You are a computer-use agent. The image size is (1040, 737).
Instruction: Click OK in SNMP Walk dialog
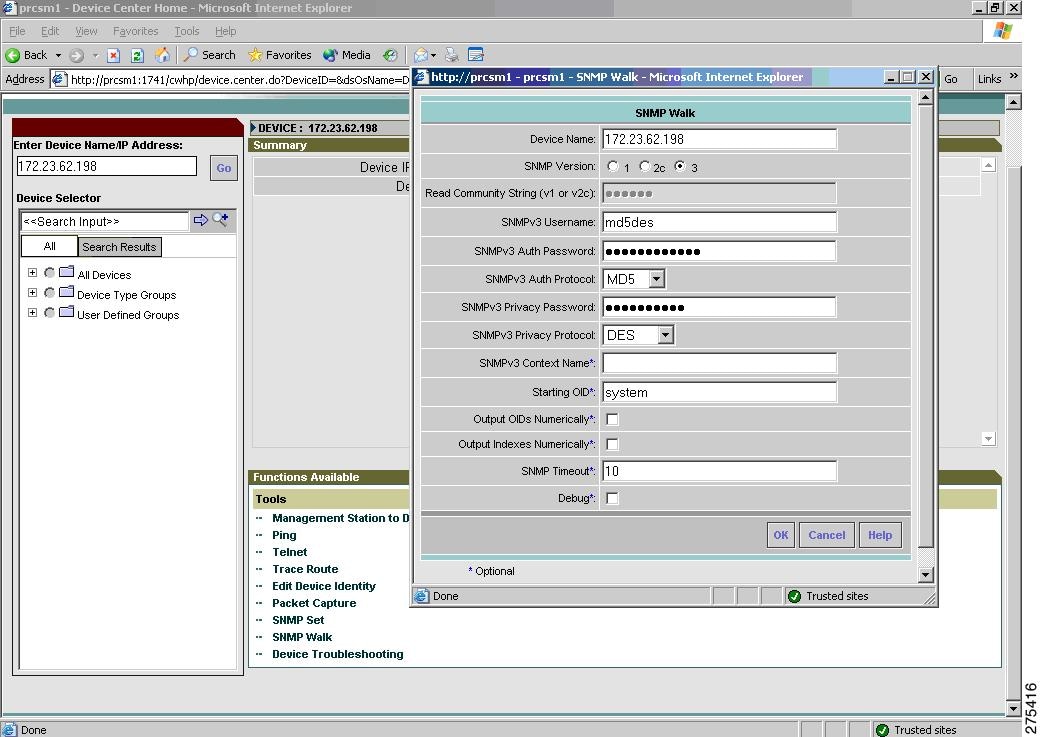[781, 535]
